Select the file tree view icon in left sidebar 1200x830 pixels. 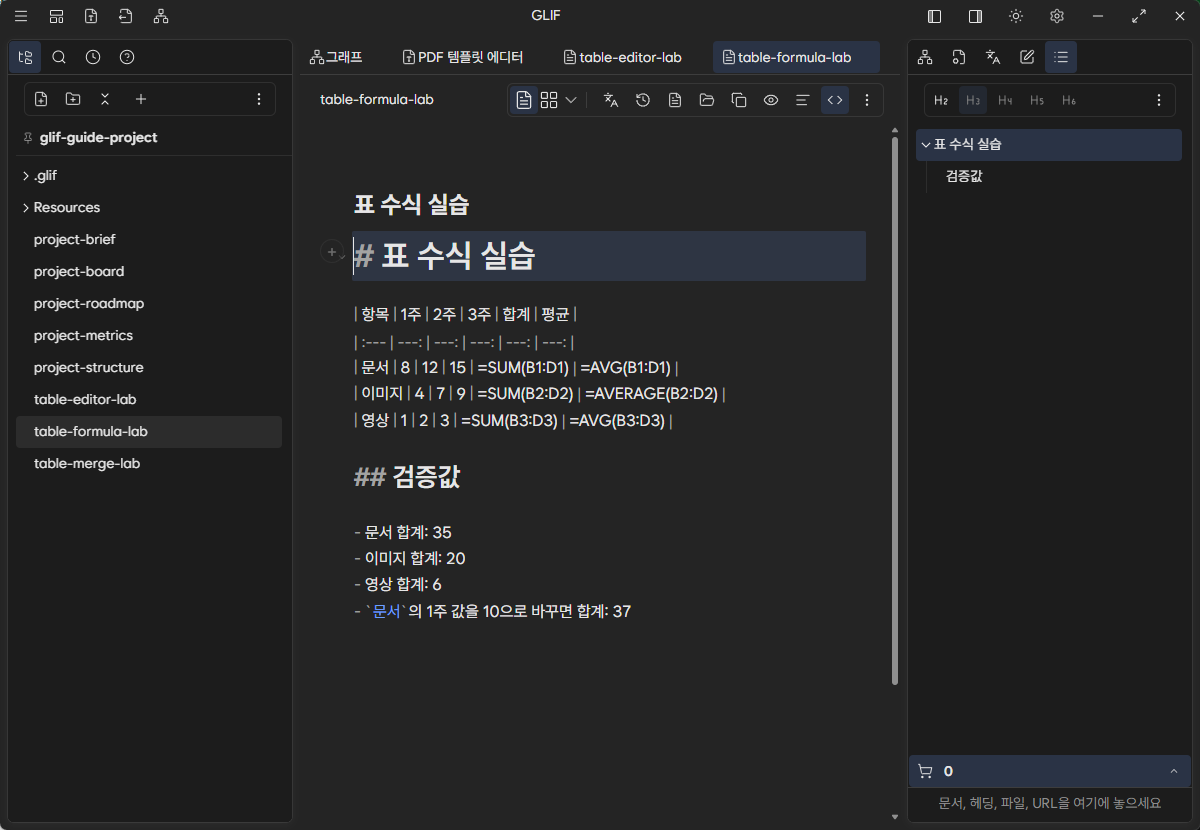click(25, 57)
